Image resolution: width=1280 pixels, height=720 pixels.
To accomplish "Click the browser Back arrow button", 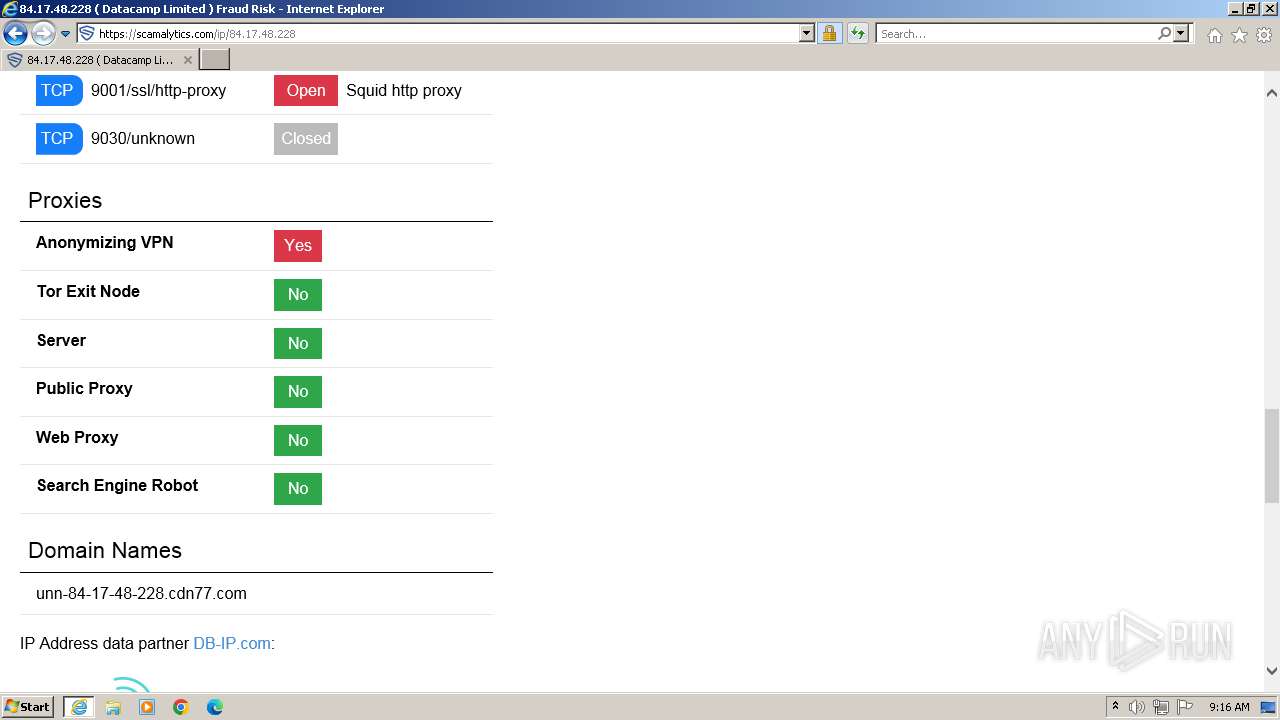I will click(15, 34).
